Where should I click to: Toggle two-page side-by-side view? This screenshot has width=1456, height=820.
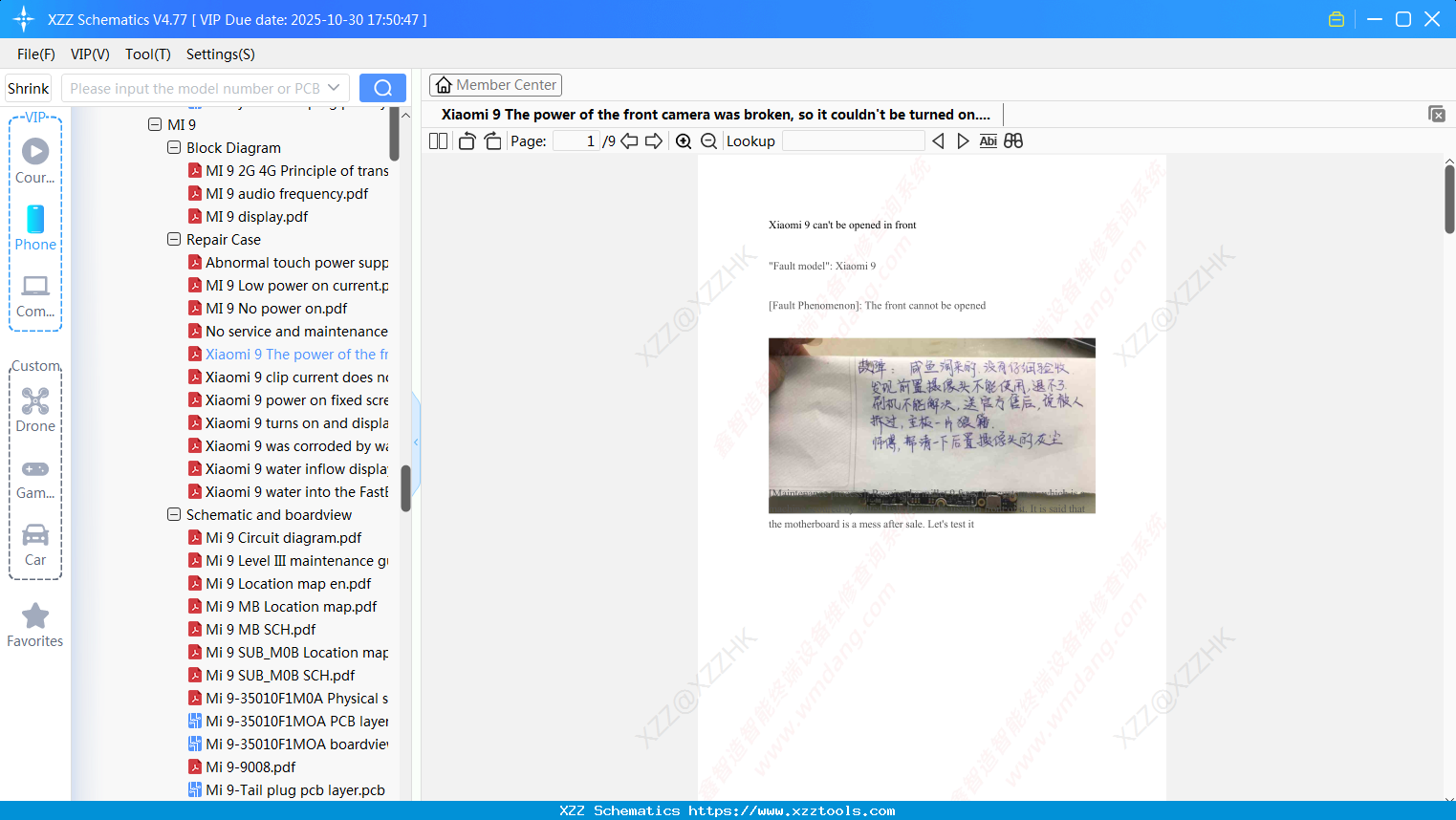pos(439,141)
